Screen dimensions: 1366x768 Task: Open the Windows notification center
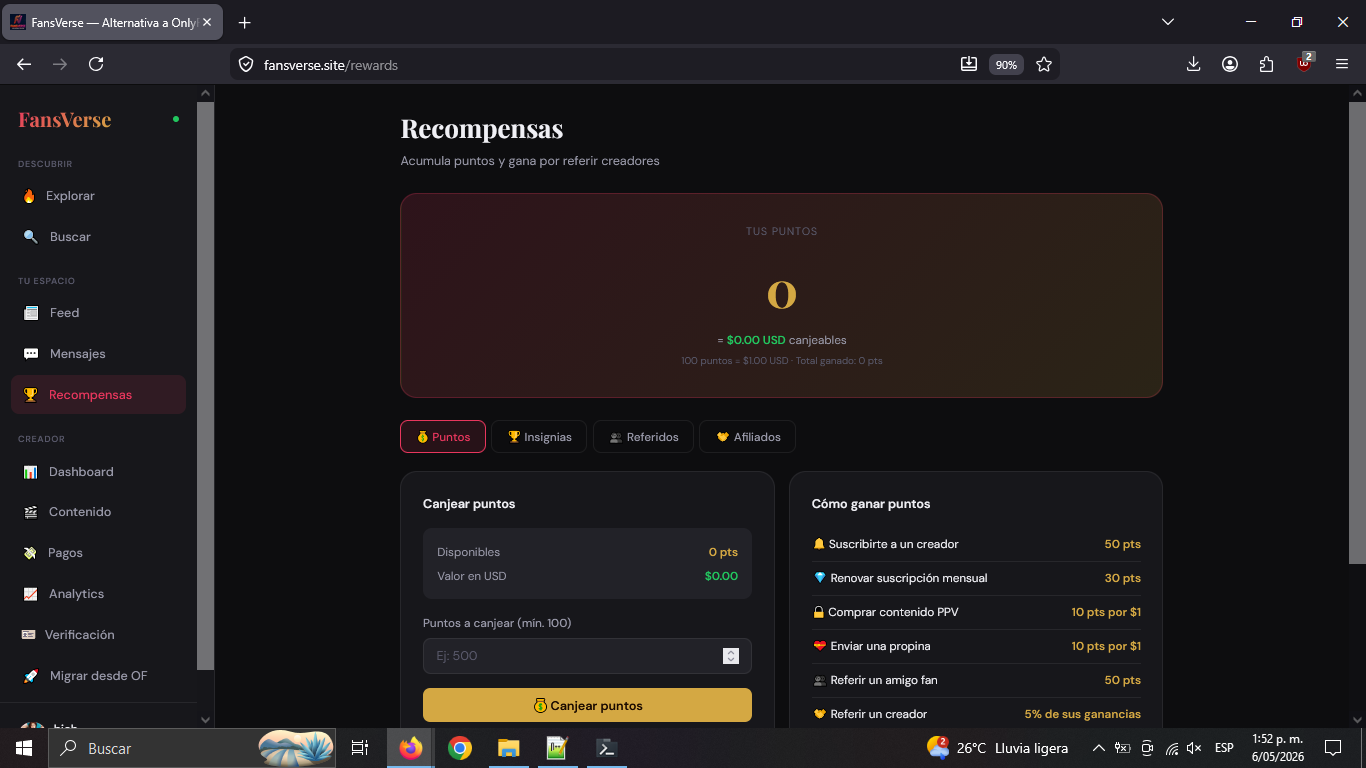1332,748
